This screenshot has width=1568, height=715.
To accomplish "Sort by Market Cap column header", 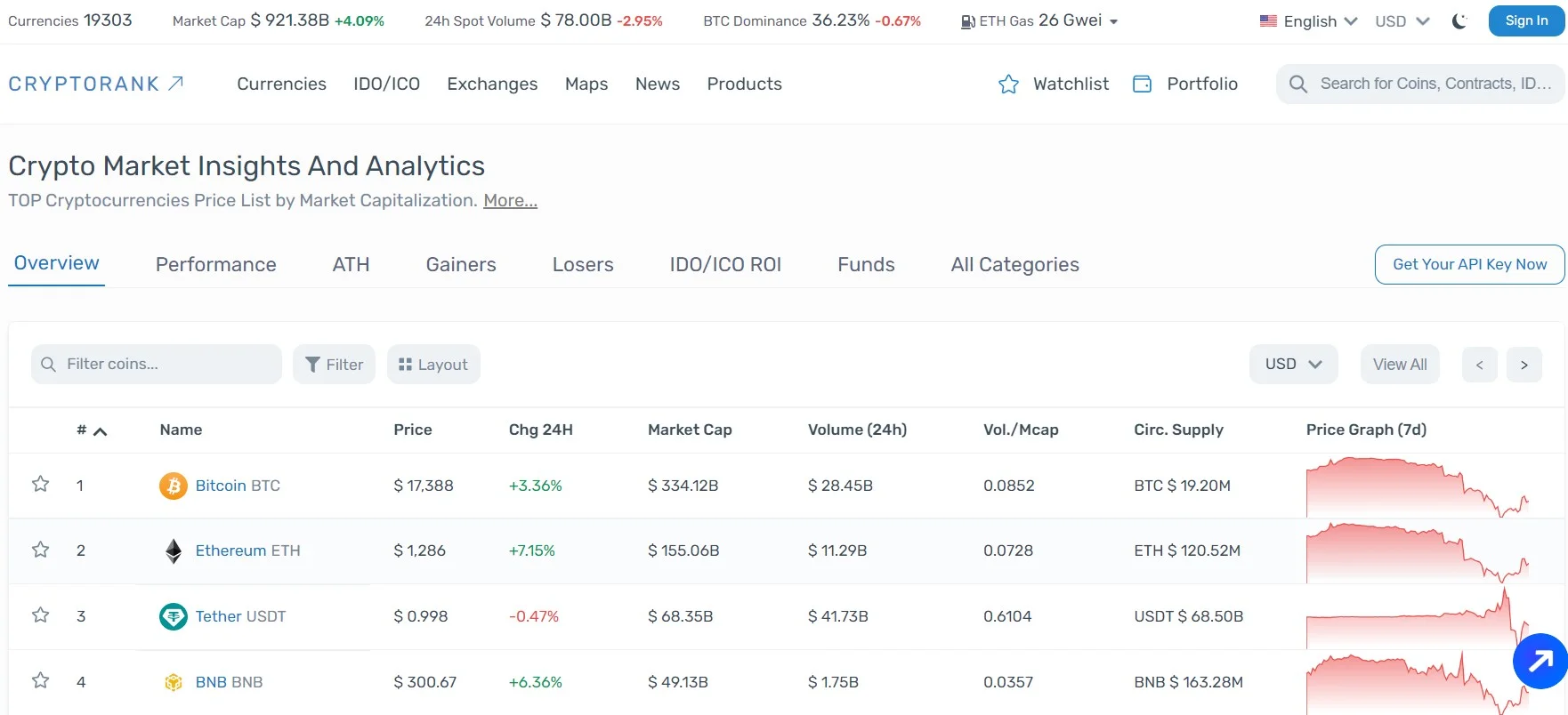I will [690, 430].
